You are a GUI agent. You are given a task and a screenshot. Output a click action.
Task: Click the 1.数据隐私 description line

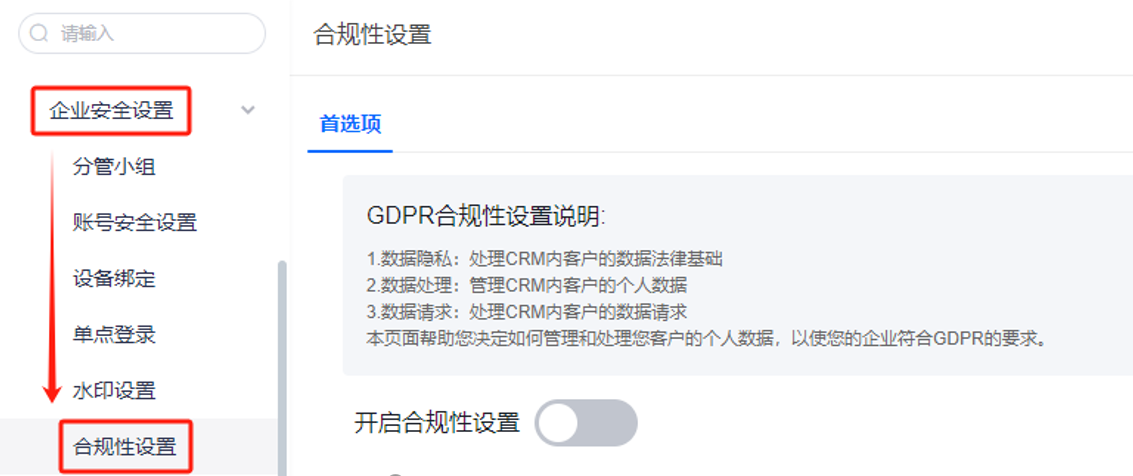545,259
